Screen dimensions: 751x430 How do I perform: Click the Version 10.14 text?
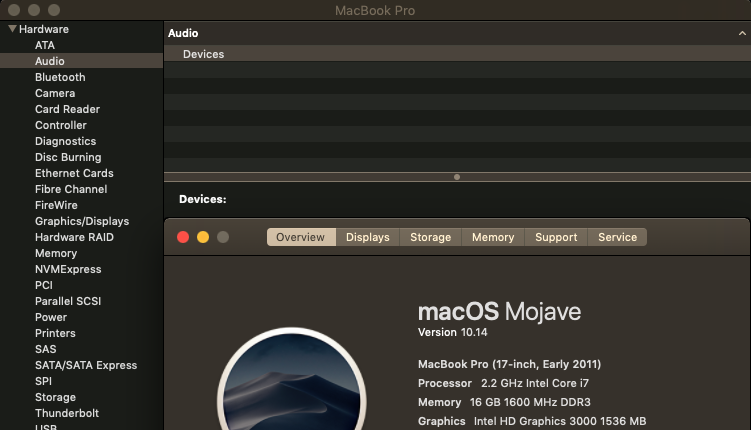[452, 332]
